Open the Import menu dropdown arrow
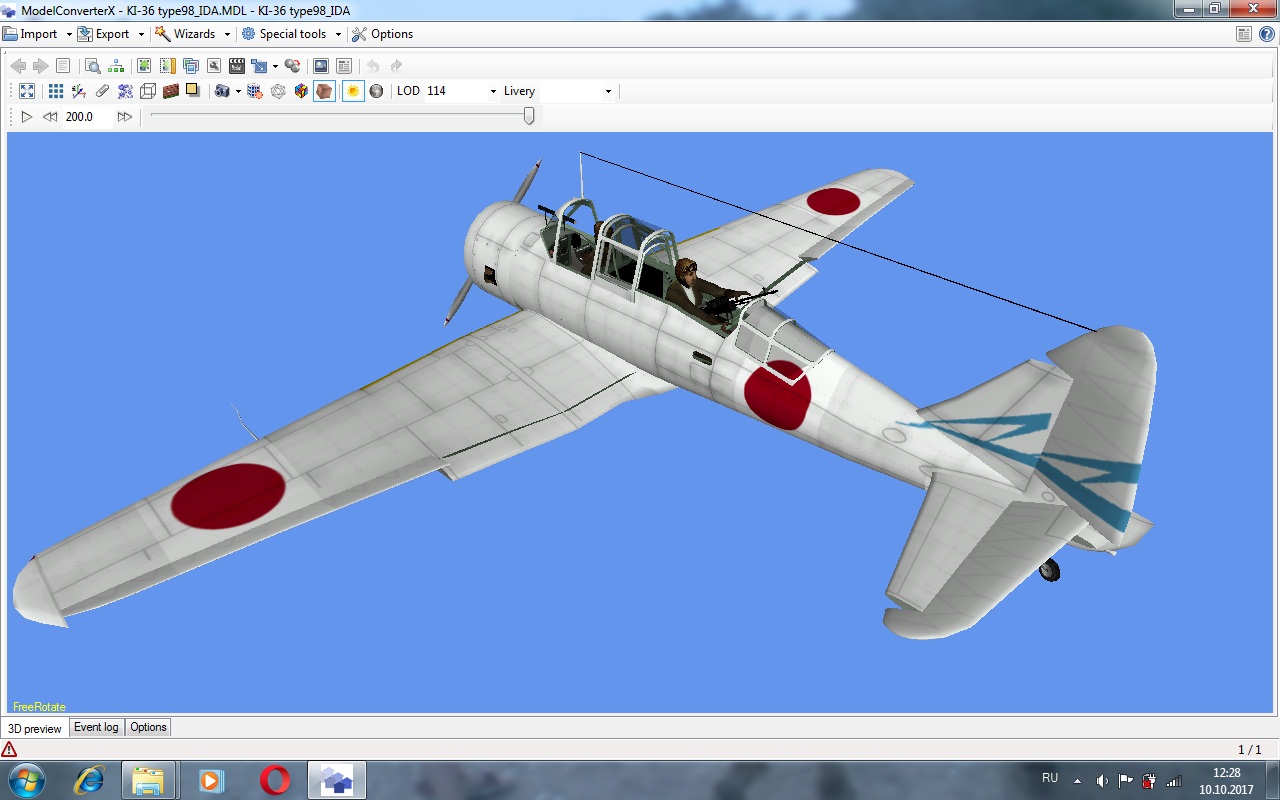Screen dimensions: 1280x800 (69, 34)
